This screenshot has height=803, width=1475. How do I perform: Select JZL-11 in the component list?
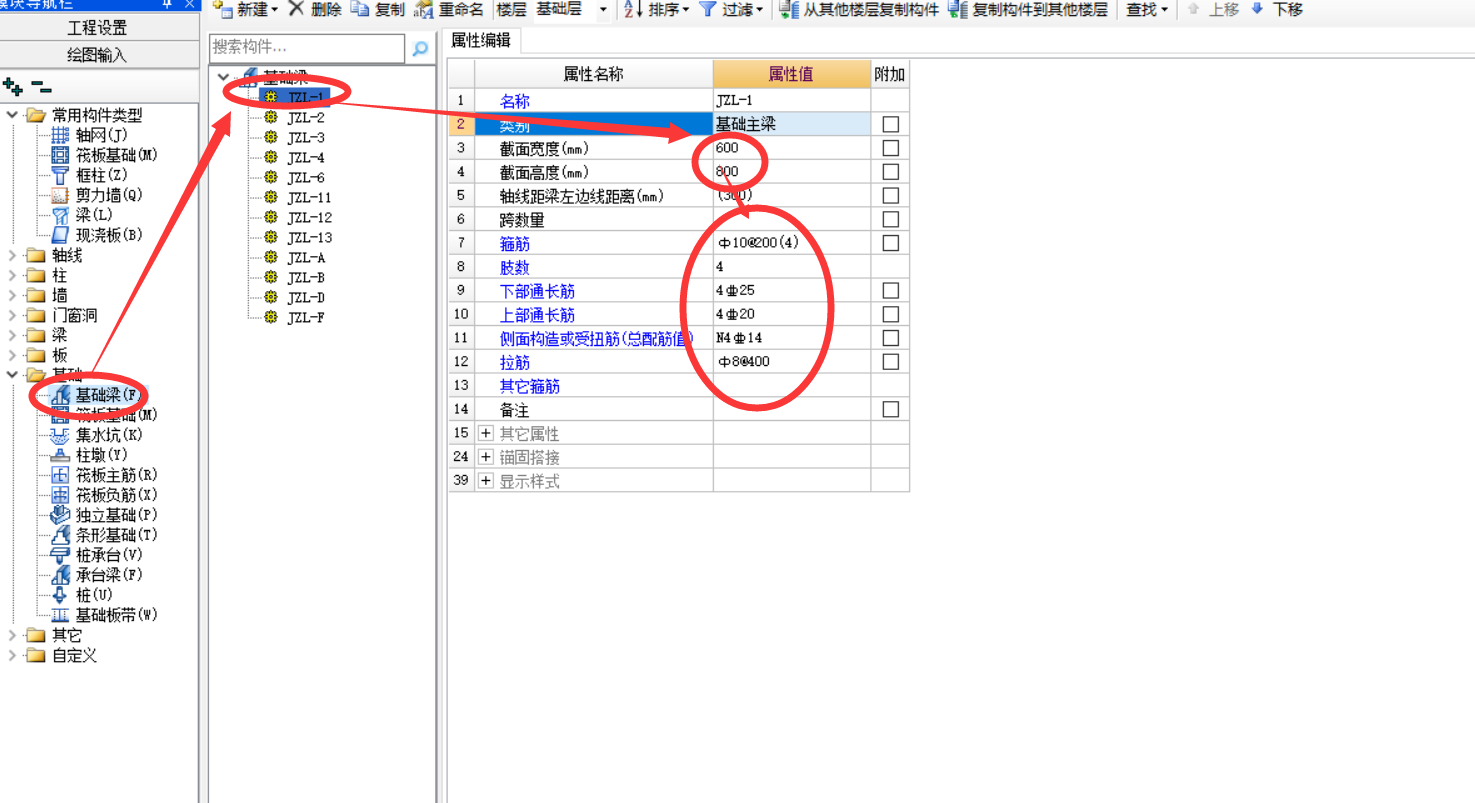pyautogui.click(x=309, y=197)
